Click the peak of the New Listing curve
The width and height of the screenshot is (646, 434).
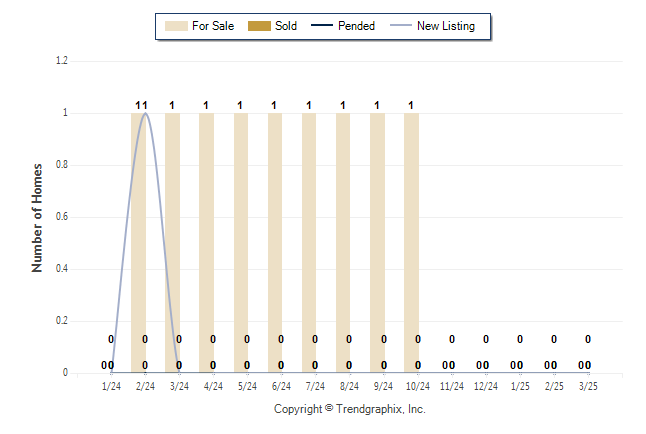click(145, 113)
